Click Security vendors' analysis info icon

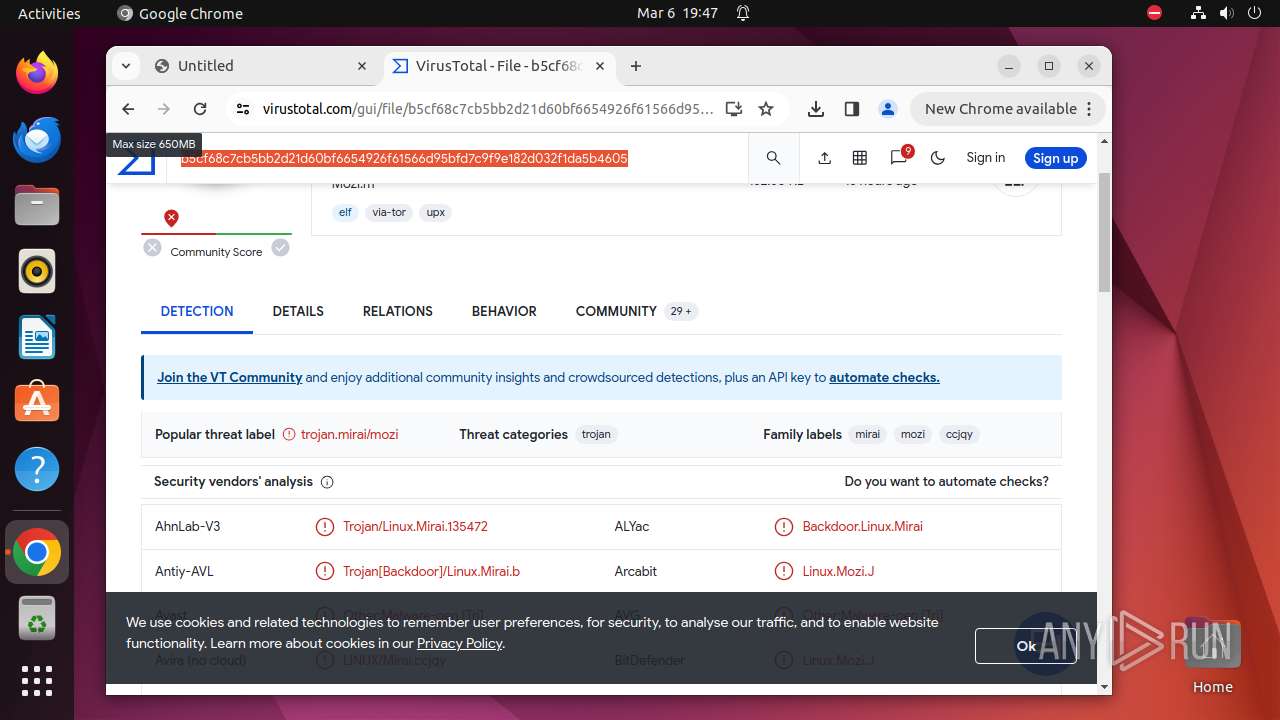327,482
